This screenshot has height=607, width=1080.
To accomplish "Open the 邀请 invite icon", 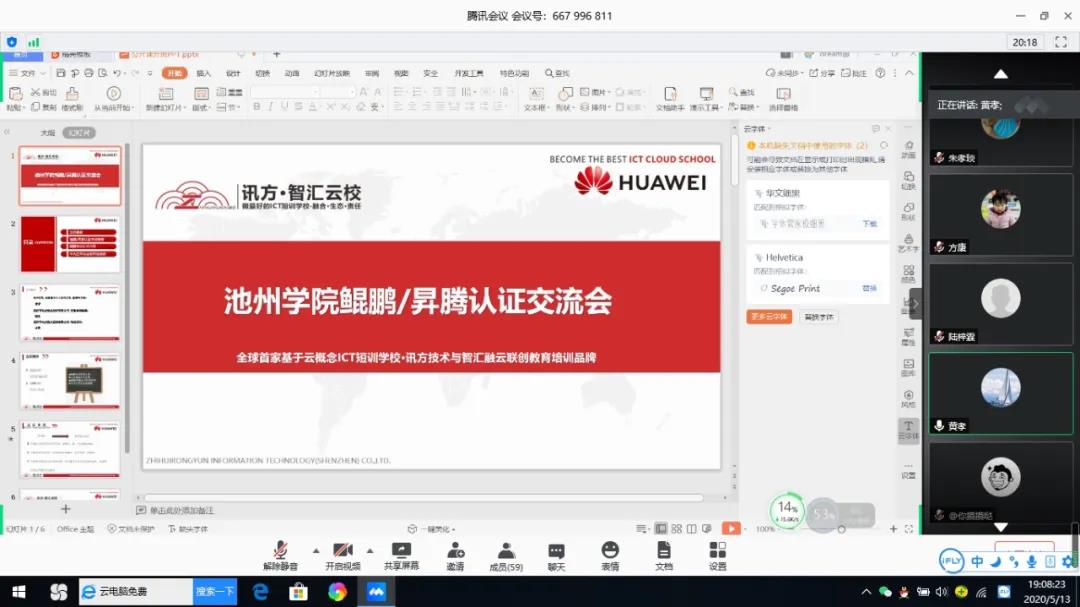I will pyautogui.click(x=455, y=555).
